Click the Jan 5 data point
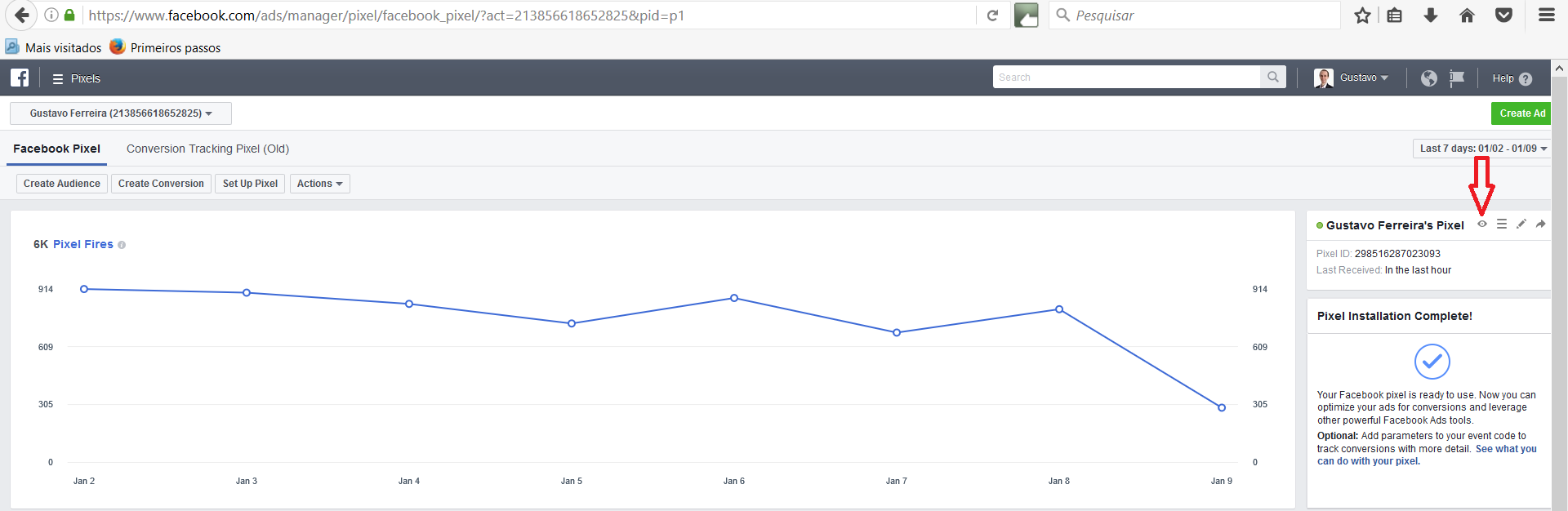The width and height of the screenshot is (1568, 511). pos(572,323)
